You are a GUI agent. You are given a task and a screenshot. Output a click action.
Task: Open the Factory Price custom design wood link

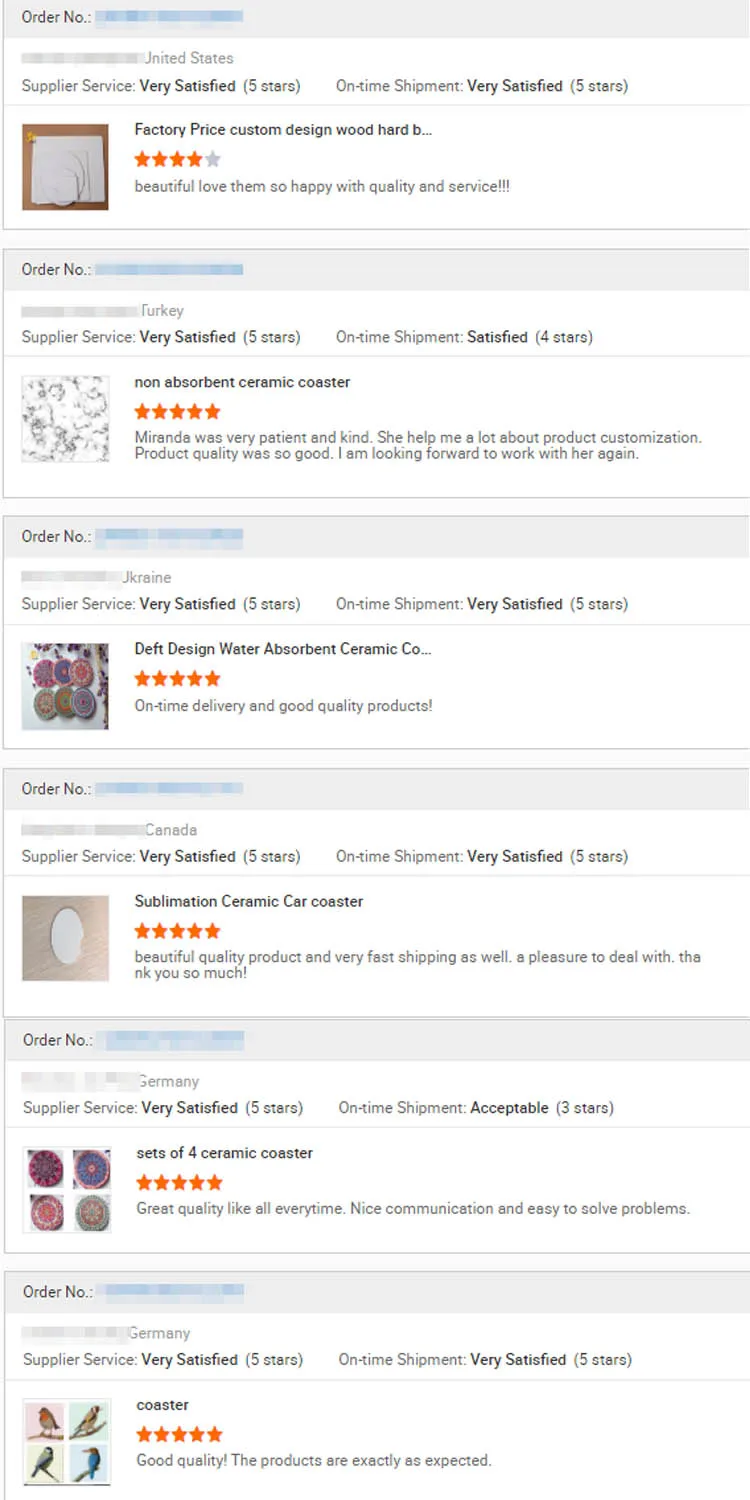(x=283, y=130)
